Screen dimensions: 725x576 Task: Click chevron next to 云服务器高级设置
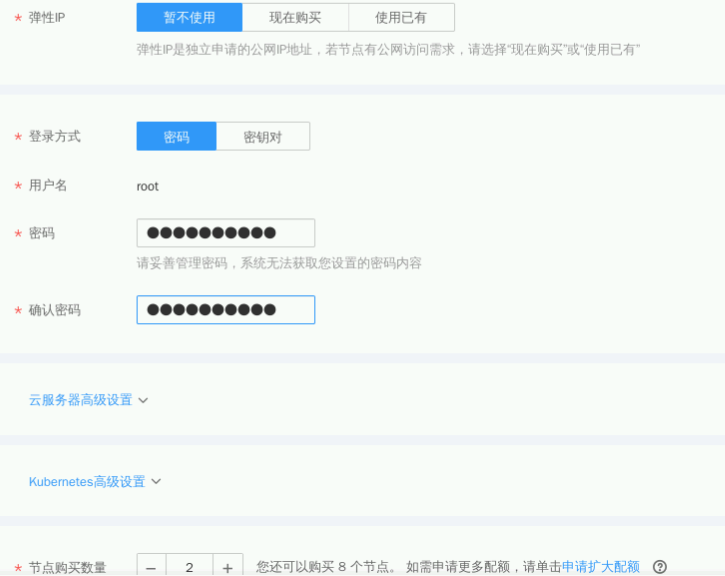(x=143, y=400)
